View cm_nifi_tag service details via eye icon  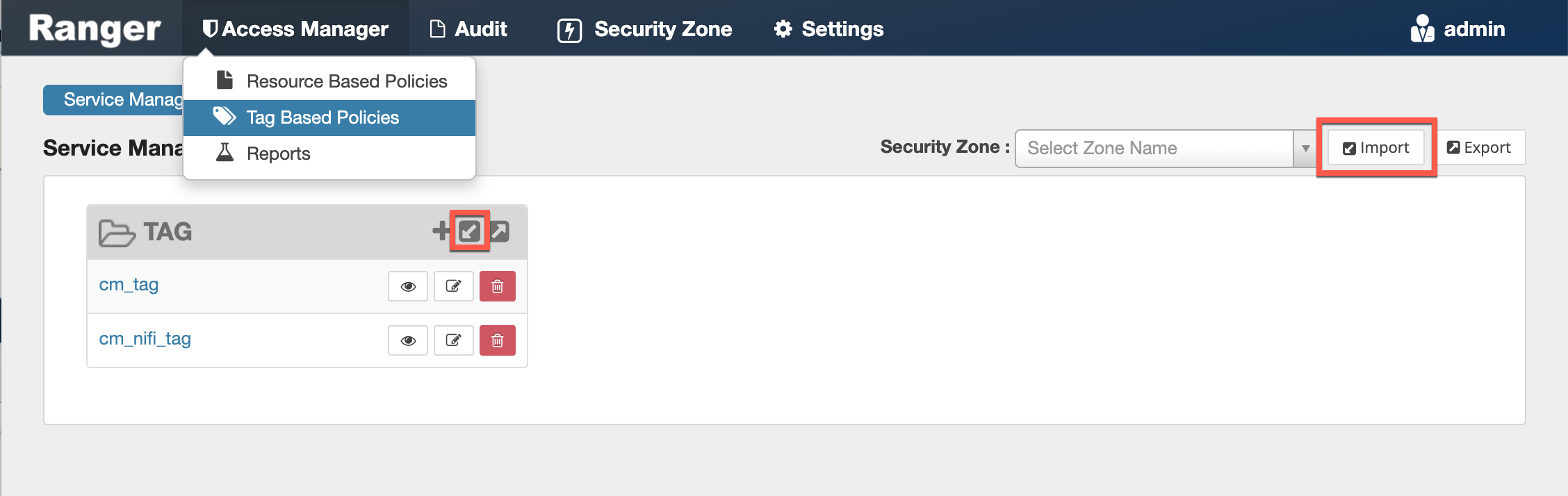click(x=408, y=340)
